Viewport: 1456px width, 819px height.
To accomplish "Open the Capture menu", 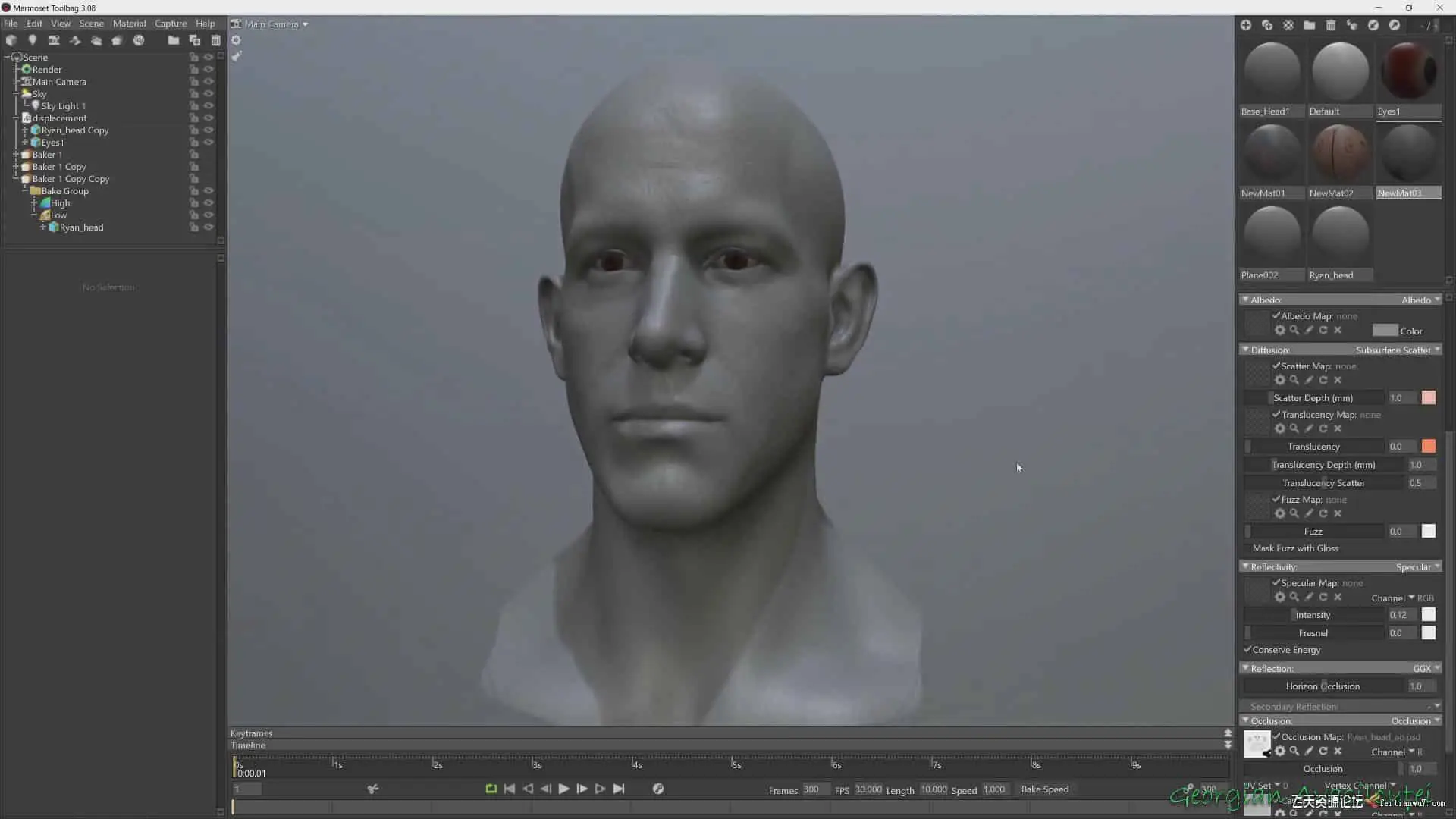I will pos(170,24).
